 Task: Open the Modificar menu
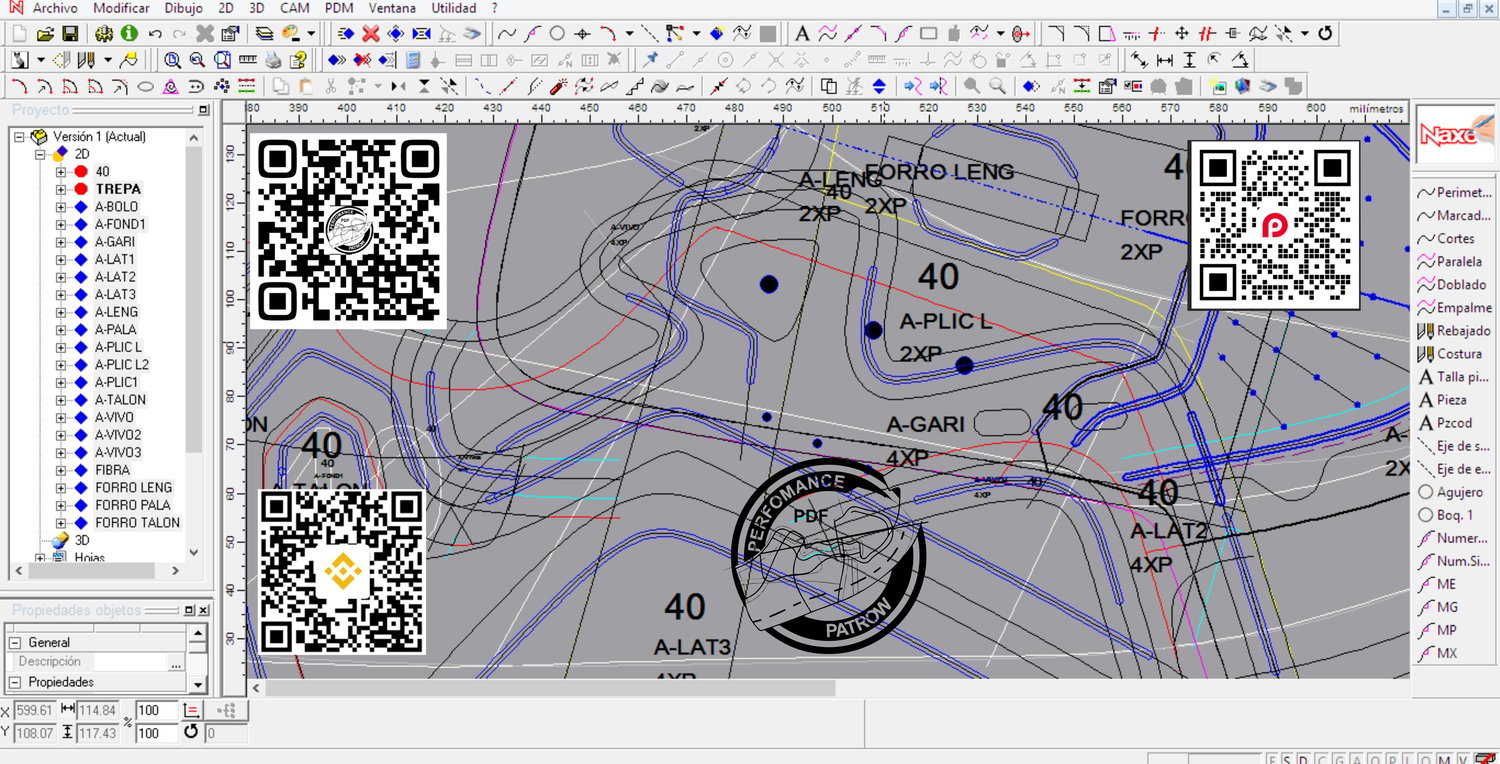[121, 8]
